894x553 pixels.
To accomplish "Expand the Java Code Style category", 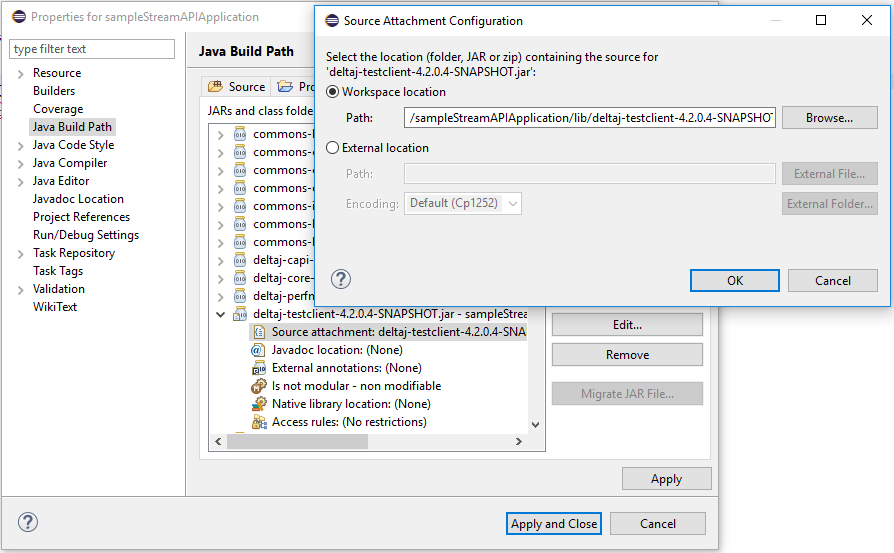I will pos(21,146).
